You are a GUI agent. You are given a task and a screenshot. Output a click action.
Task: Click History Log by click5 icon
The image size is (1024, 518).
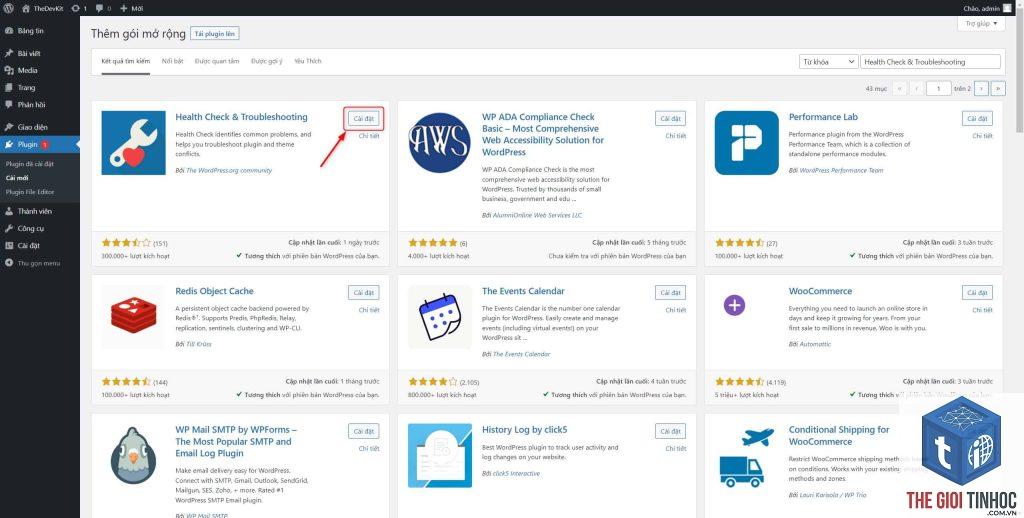(x=440, y=455)
